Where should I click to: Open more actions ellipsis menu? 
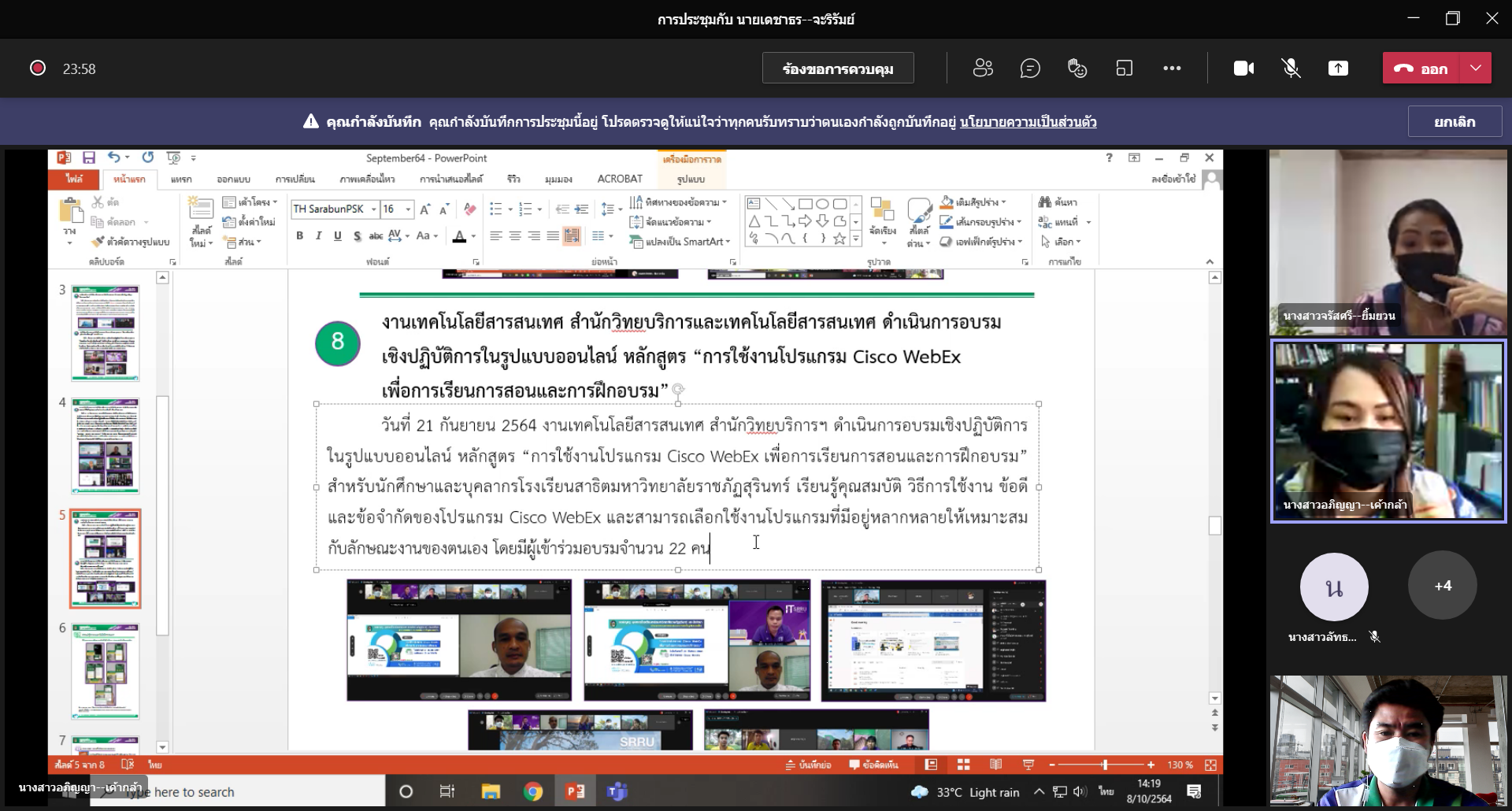(x=1172, y=69)
